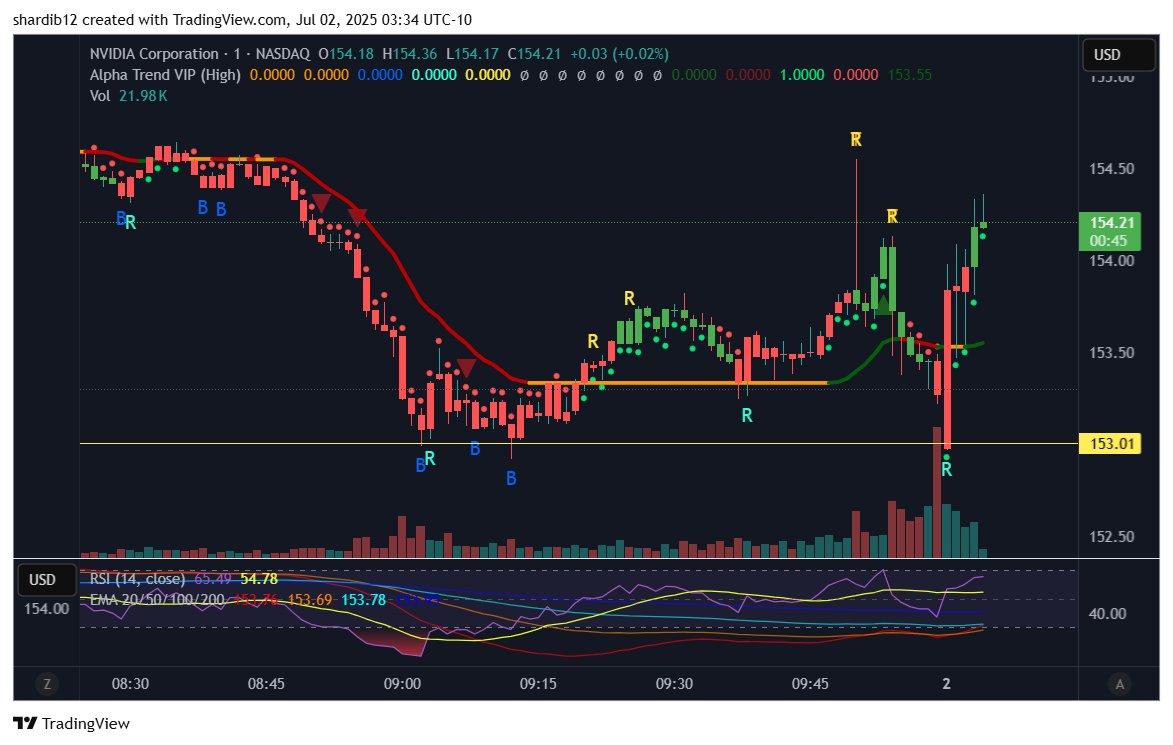Click the 08:30 time axis label
1173x745 pixels.
[130, 684]
